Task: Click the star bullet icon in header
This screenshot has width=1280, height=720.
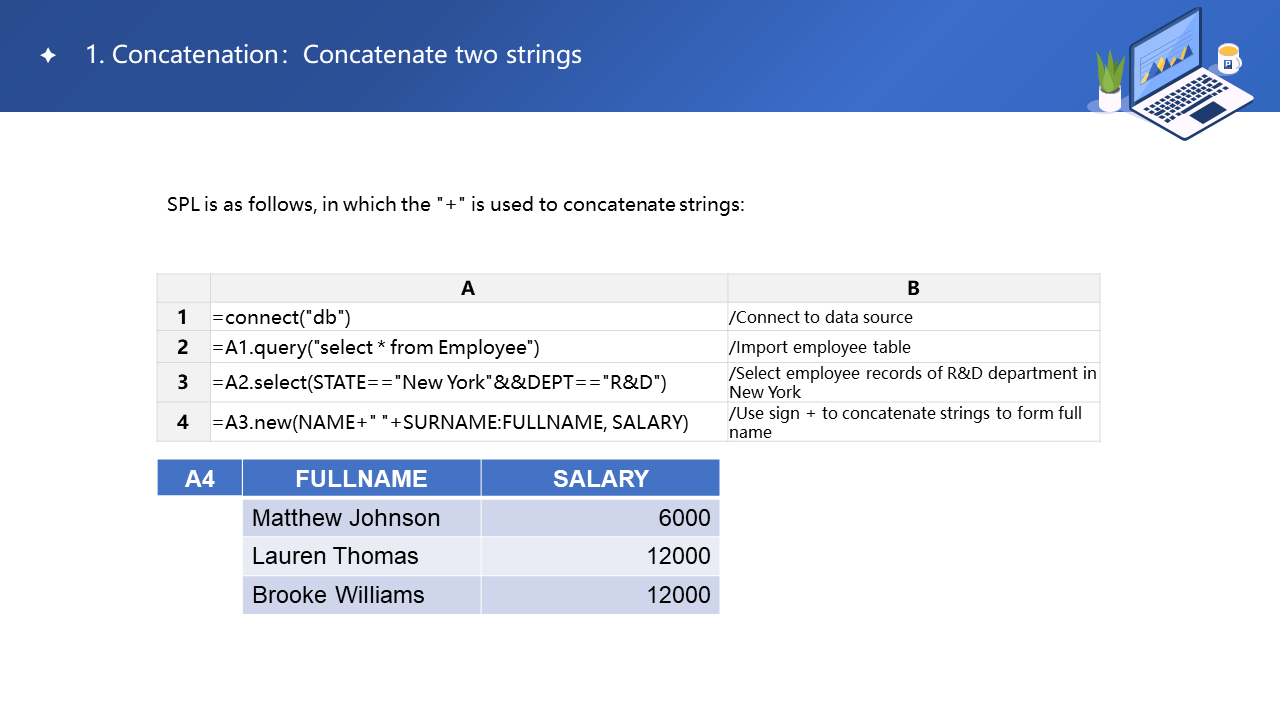Action: (48, 56)
